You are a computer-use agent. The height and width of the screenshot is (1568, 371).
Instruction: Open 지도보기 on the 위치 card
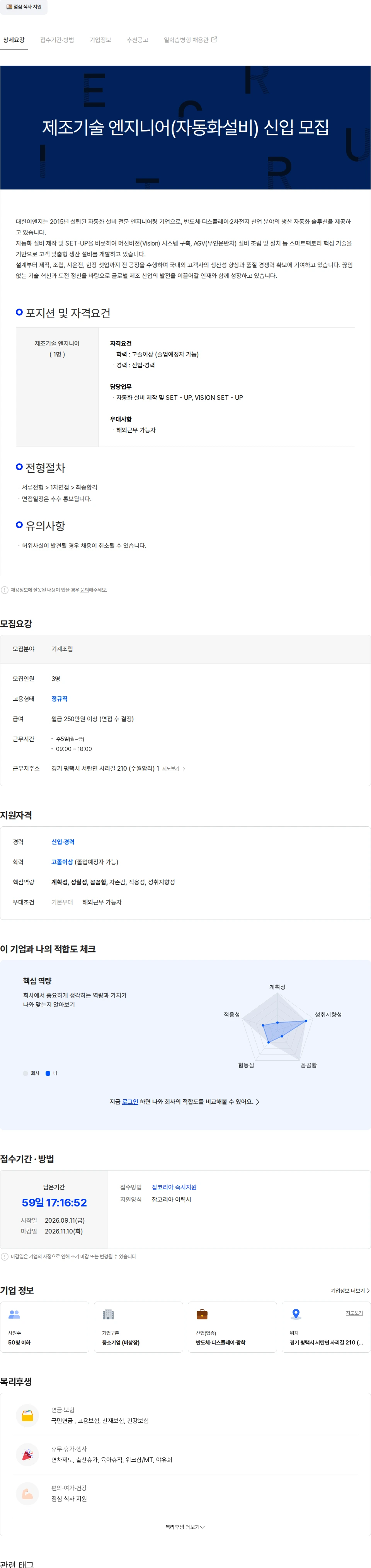pyautogui.click(x=355, y=1313)
